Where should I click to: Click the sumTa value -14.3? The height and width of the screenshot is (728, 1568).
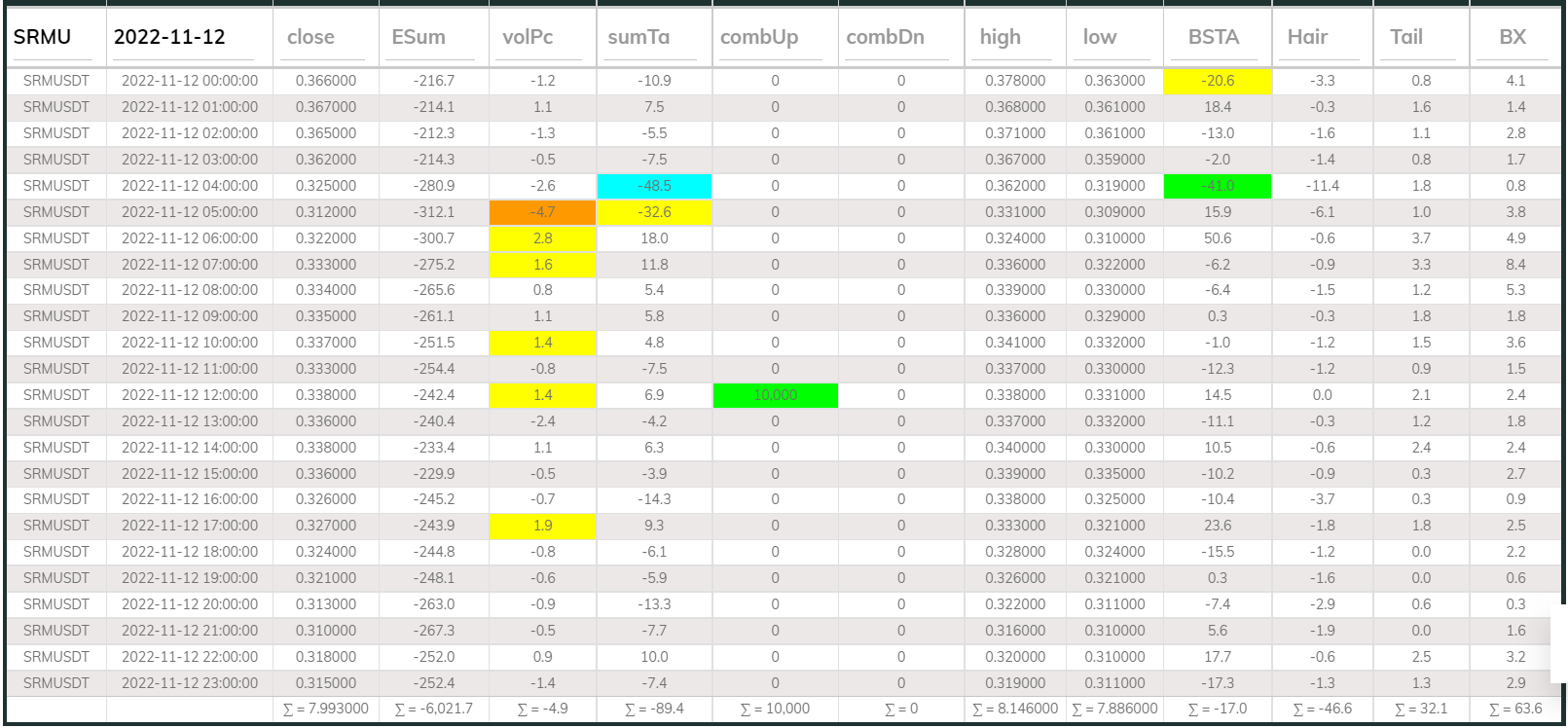click(x=654, y=499)
